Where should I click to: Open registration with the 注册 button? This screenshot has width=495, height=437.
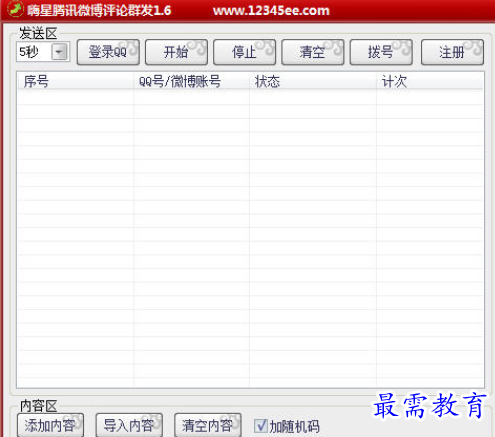[x=452, y=52]
